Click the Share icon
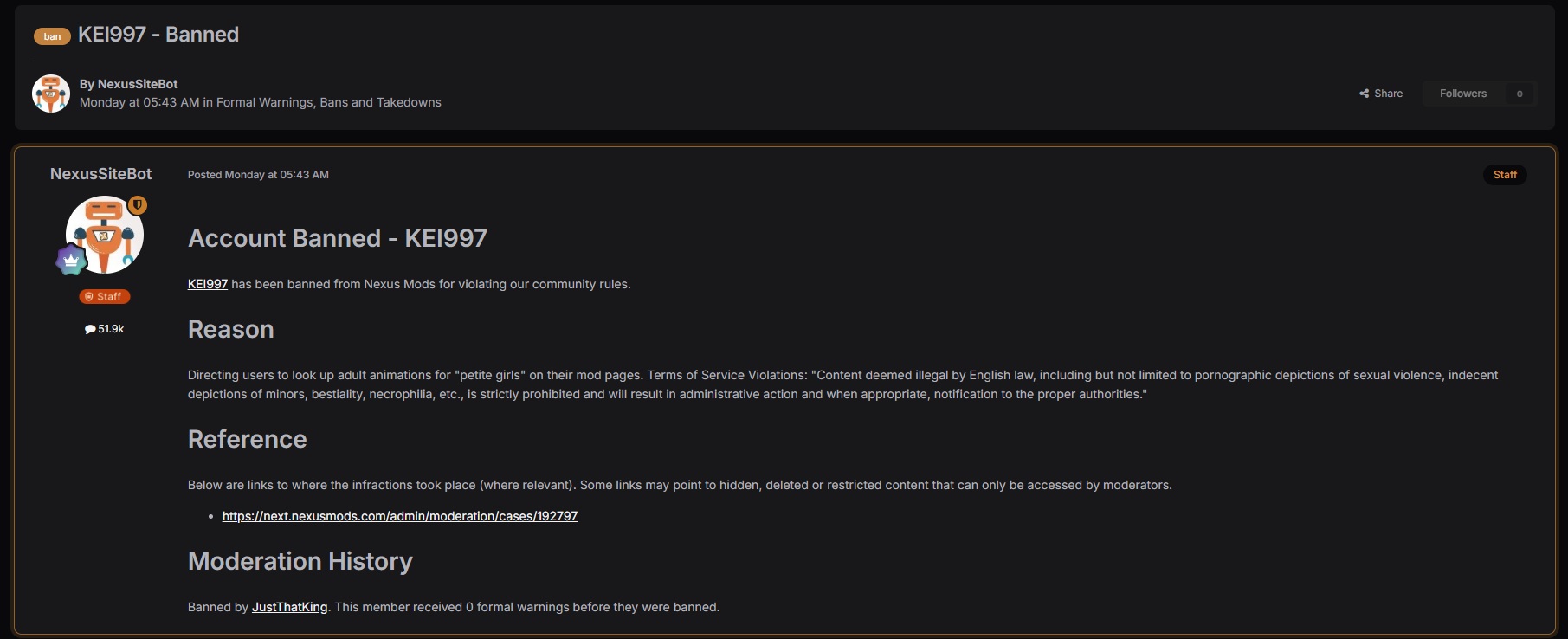Screen dimensions: 1568x639 tap(1365, 94)
